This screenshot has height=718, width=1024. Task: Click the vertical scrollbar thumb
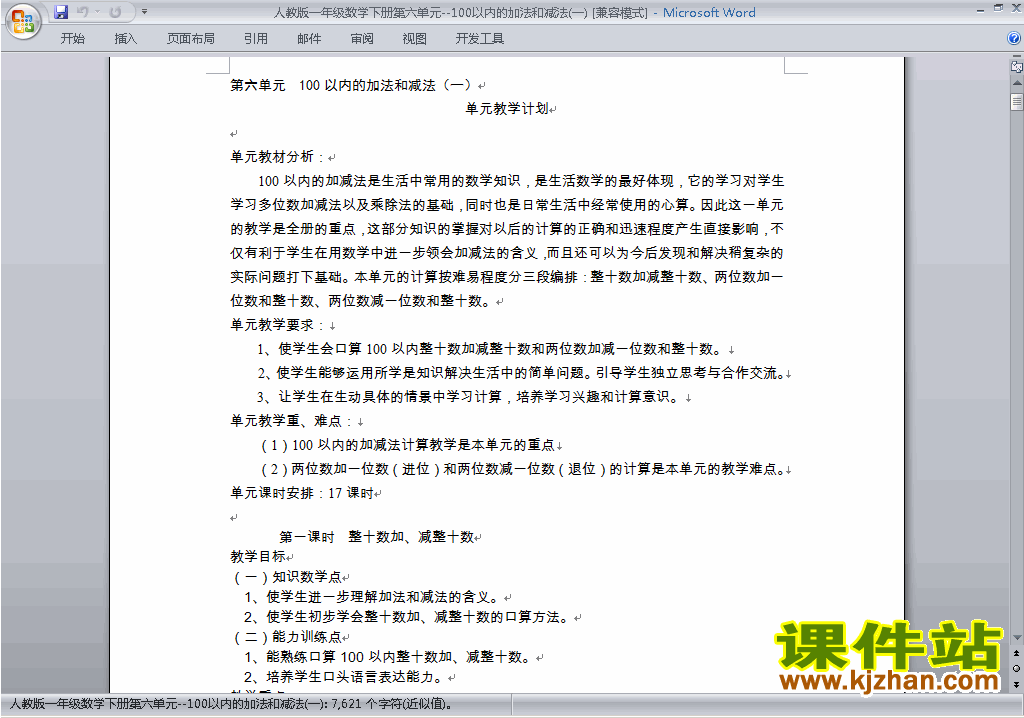point(1017,102)
